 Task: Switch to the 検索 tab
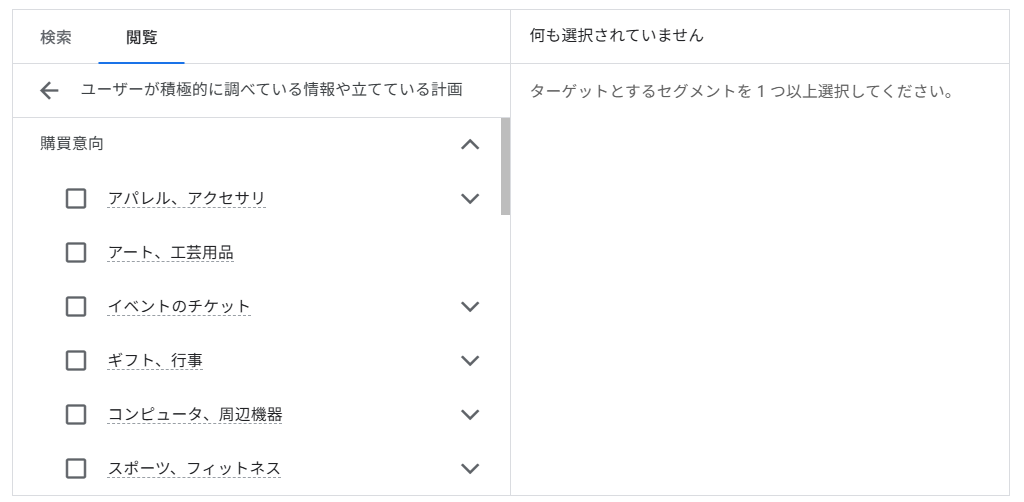tap(56, 37)
